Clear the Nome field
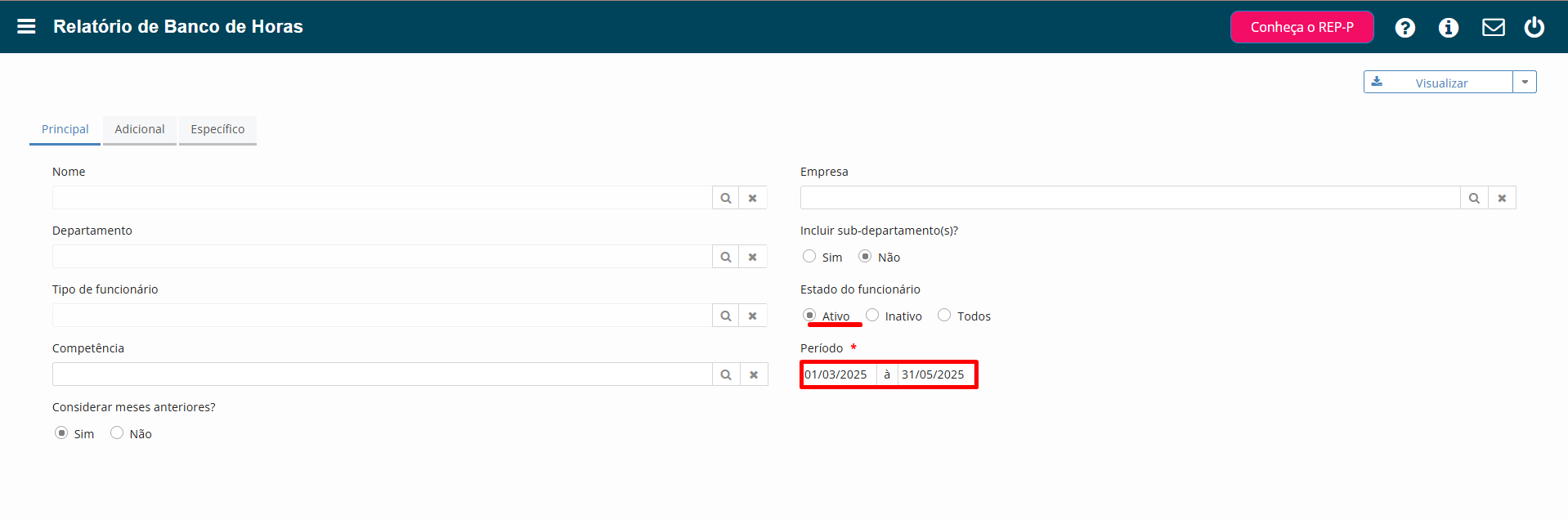1568x520 pixels. (x=753, y=198)
